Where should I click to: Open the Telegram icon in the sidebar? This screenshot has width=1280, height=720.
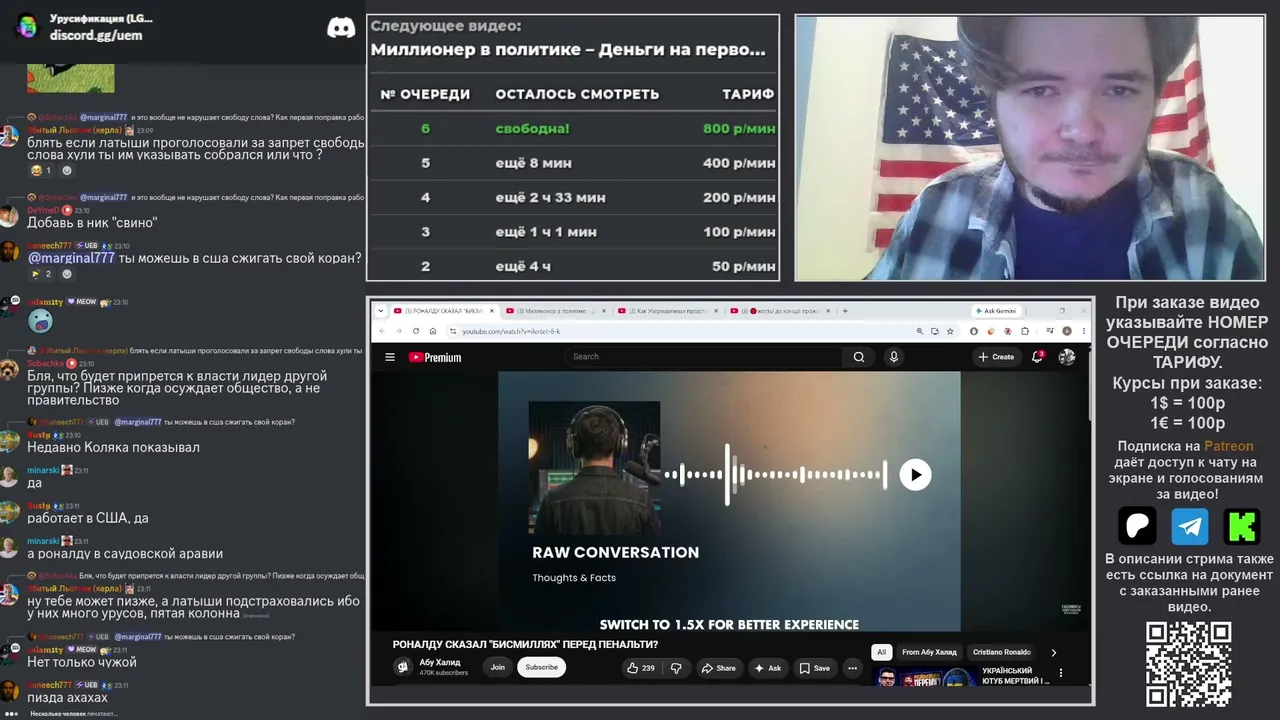tap(1190, 526)
